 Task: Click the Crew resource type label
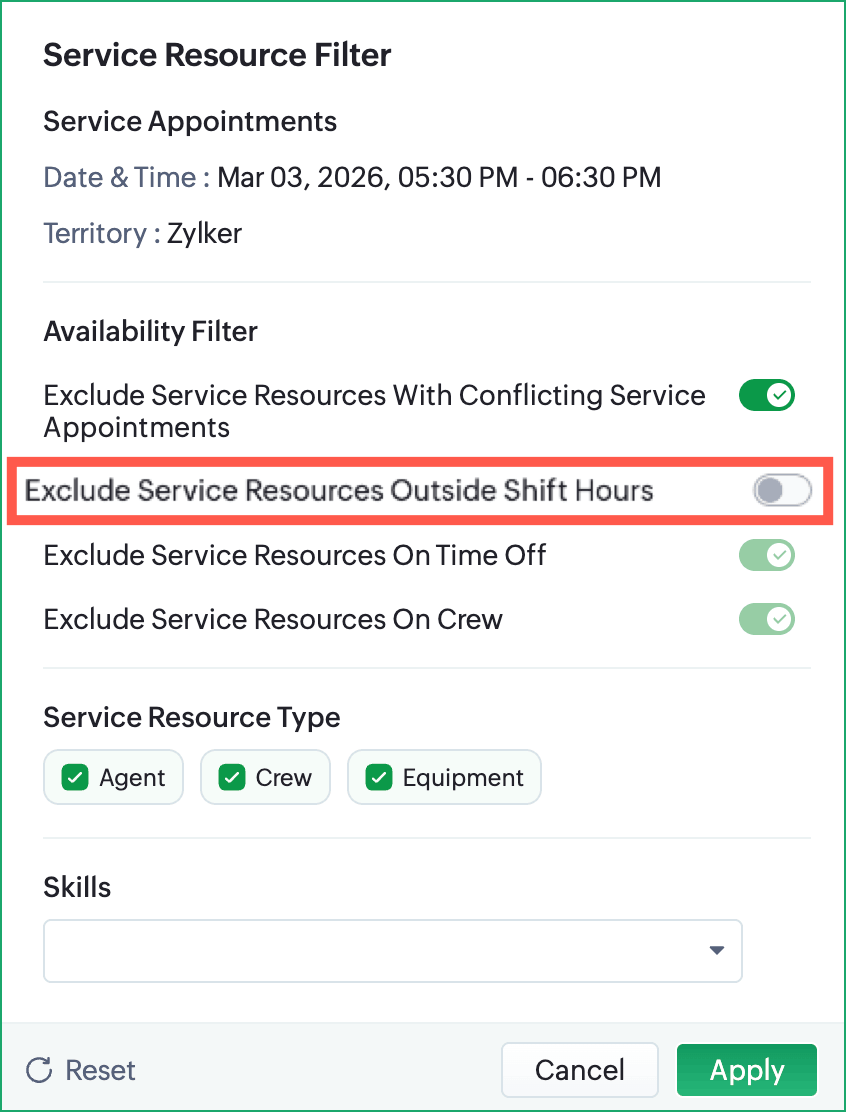click(284, 778)
